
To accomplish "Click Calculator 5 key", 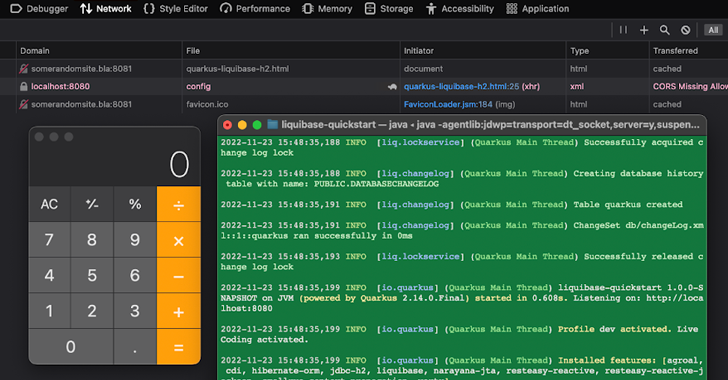I will [x=92, y=275].
